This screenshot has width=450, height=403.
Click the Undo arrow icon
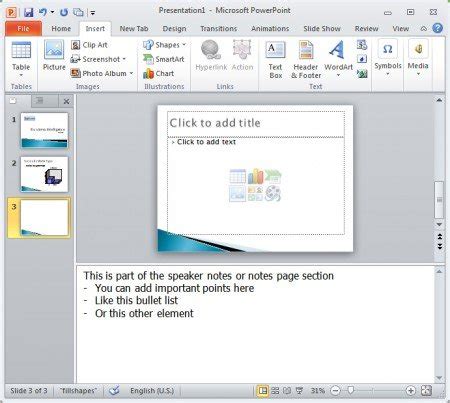pos(43,12)
